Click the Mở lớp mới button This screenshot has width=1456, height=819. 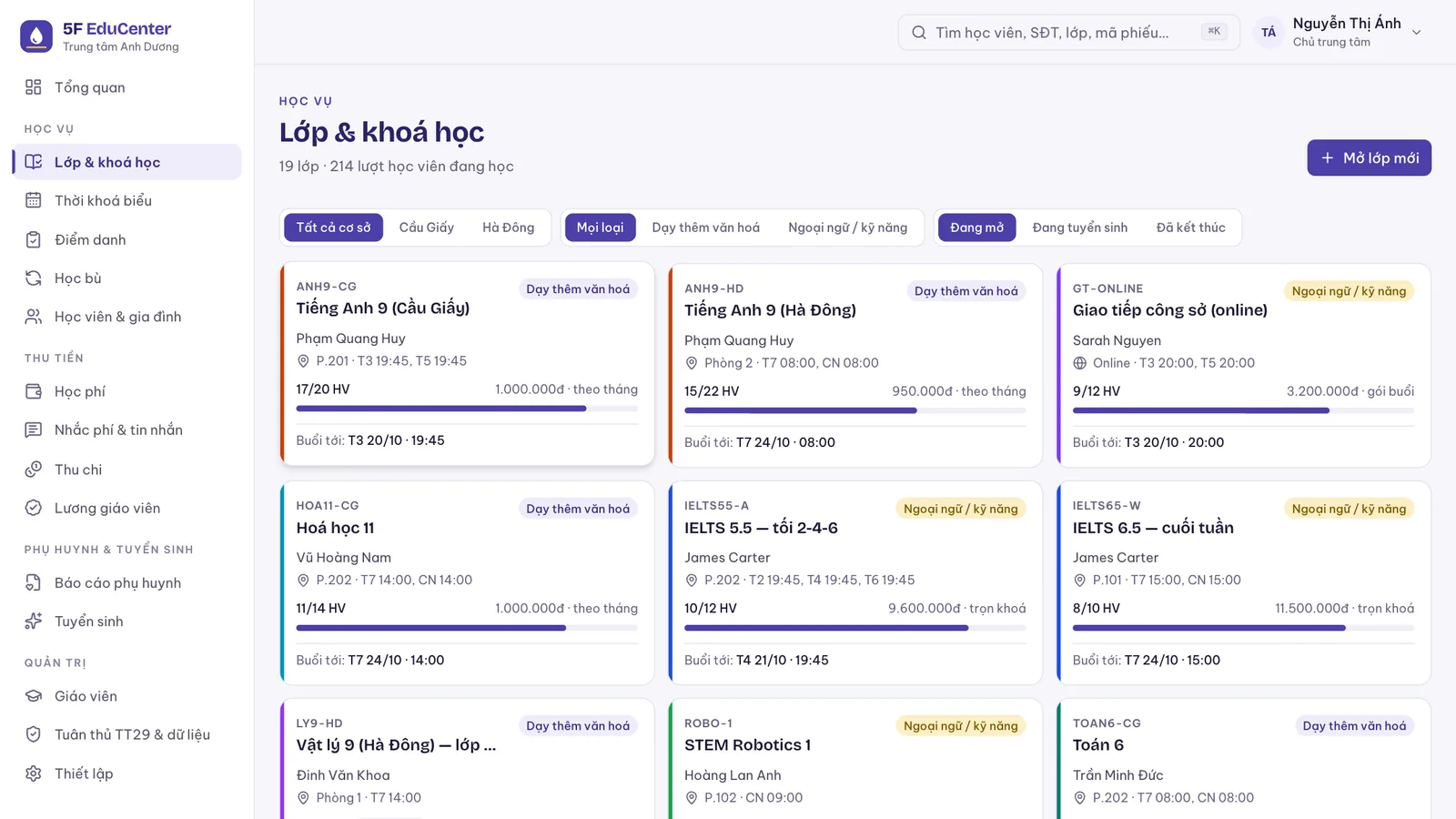pyautogui.click(x=1369, y=157)
